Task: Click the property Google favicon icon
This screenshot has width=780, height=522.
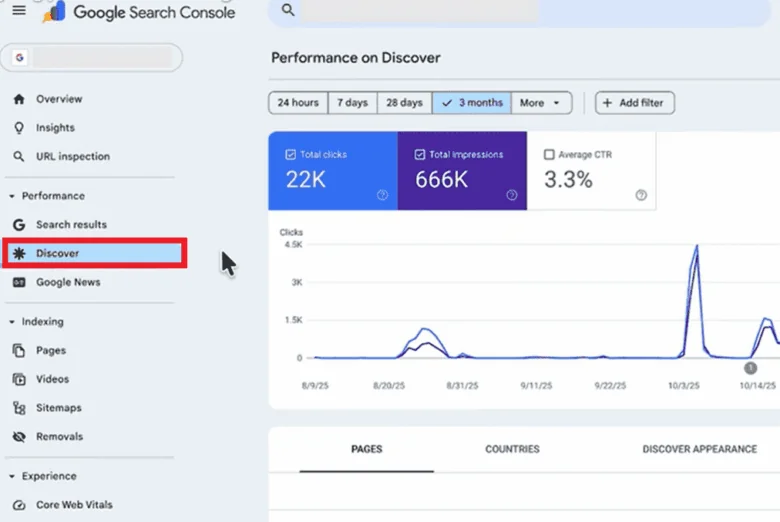Action: (x=19, y=58)
